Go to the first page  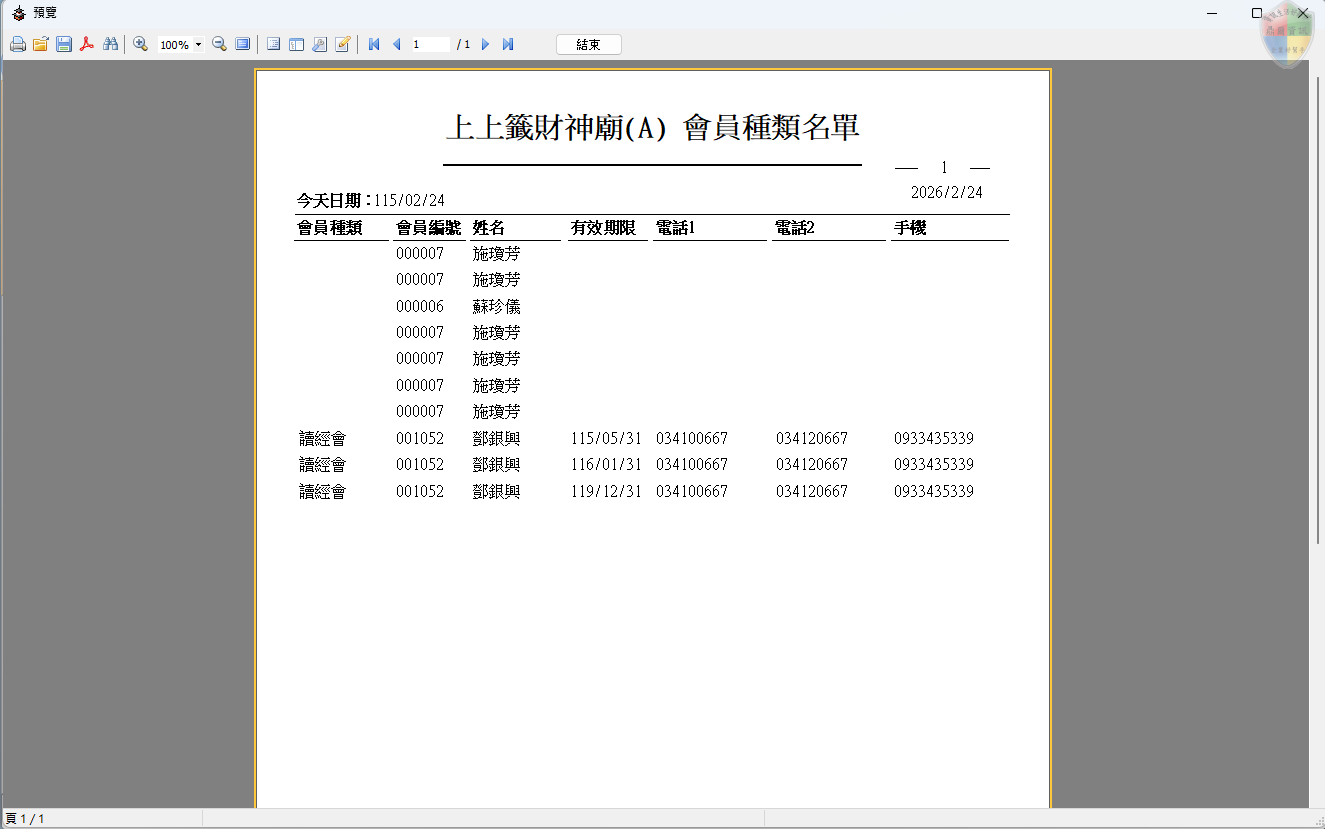[x=374, y=45]
